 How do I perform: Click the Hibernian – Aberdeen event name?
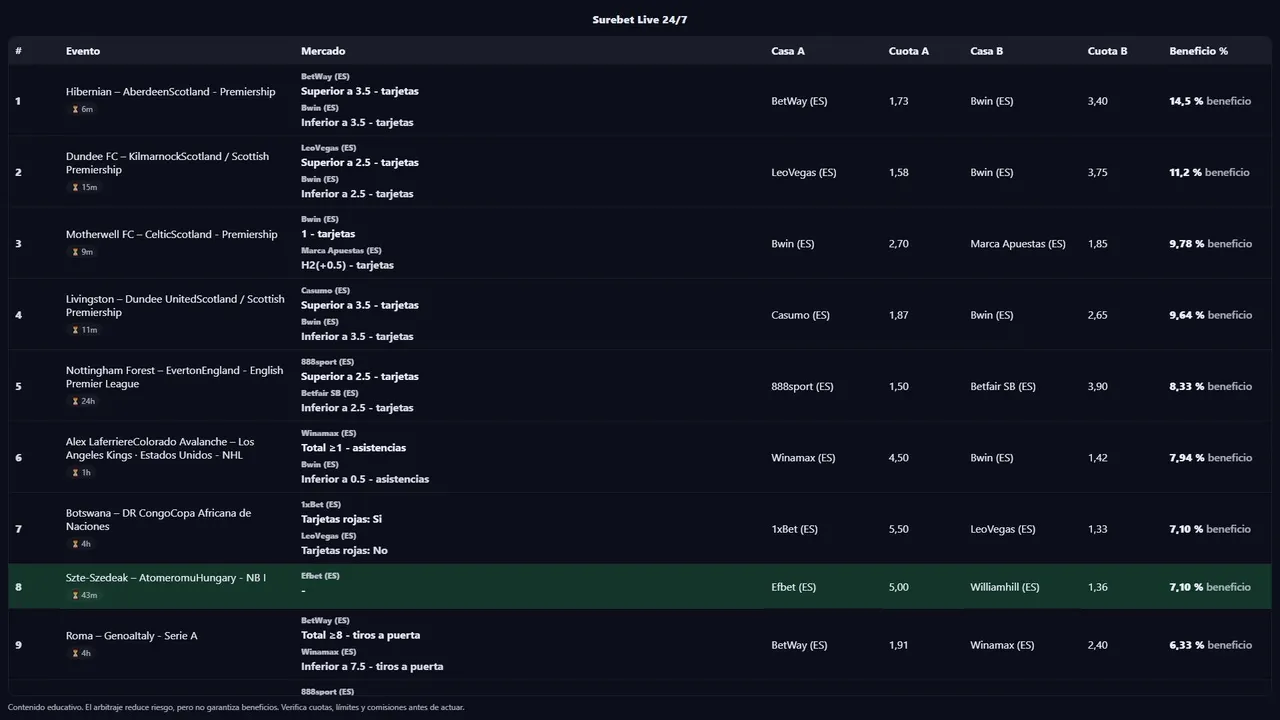coord(170,92)
